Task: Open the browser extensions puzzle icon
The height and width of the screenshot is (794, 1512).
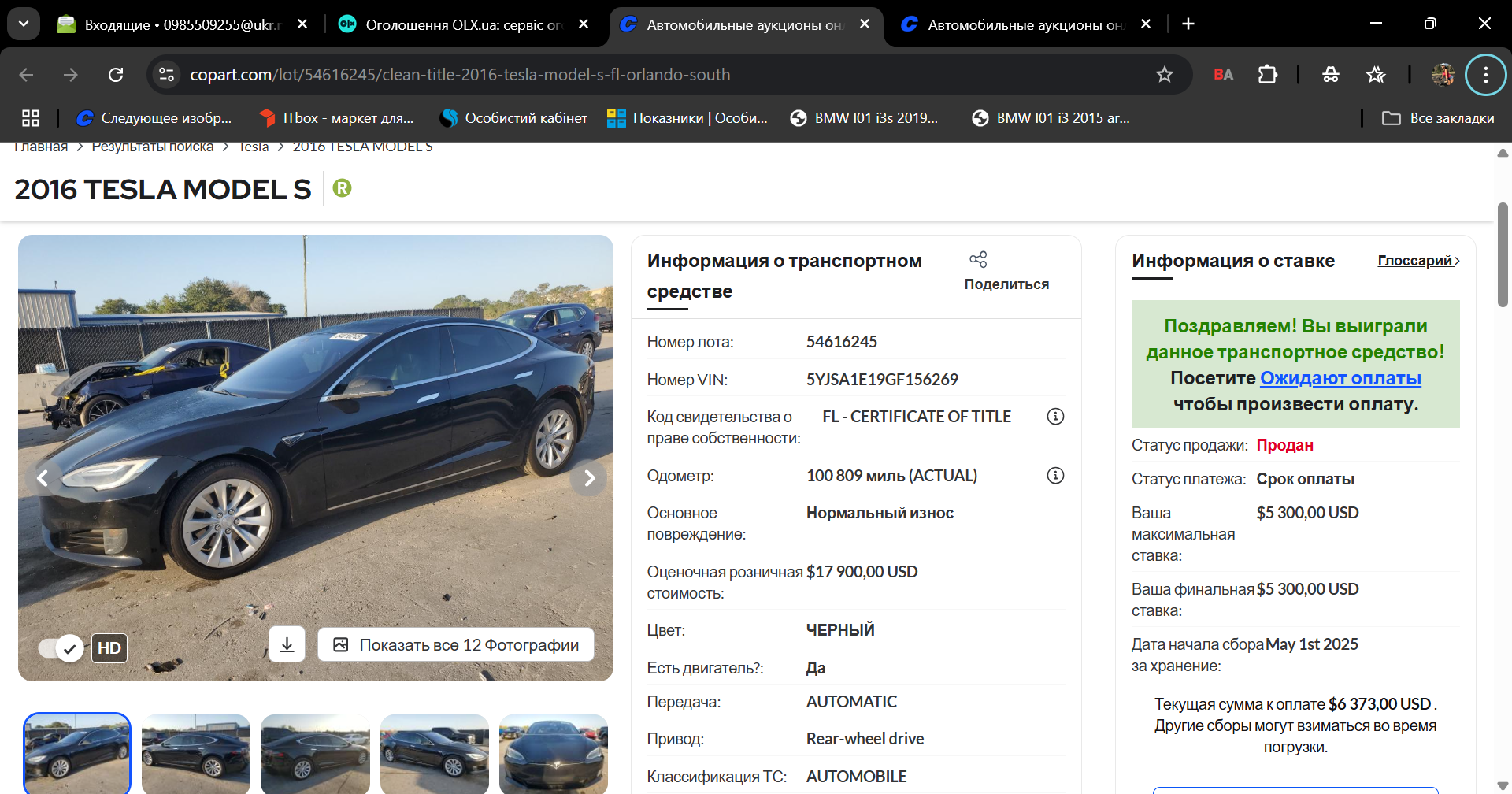Action: [1268, 75]
